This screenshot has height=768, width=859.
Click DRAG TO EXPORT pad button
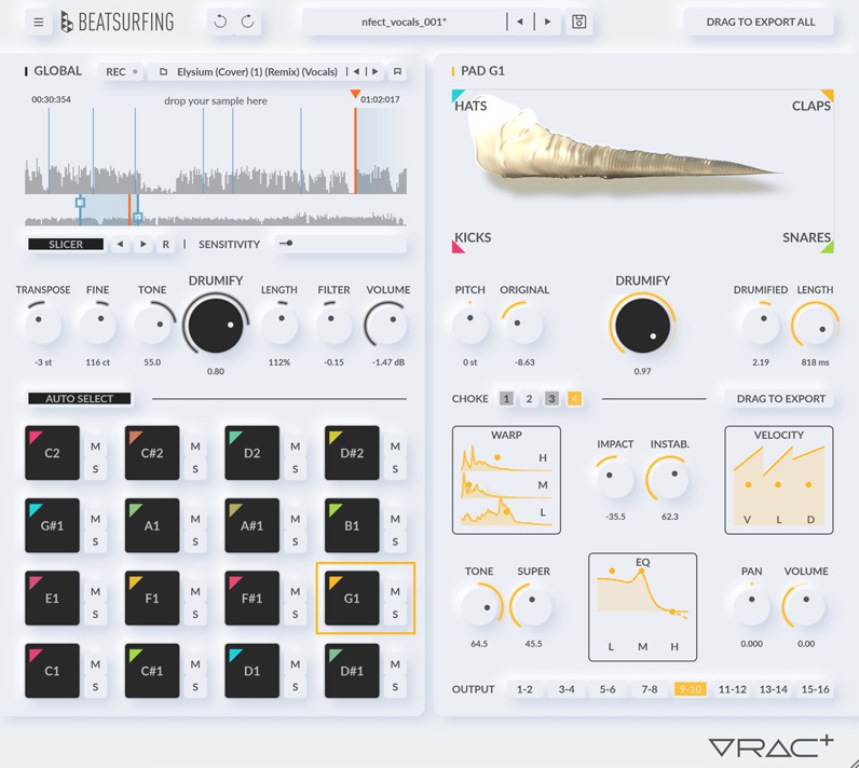point(781,399)
